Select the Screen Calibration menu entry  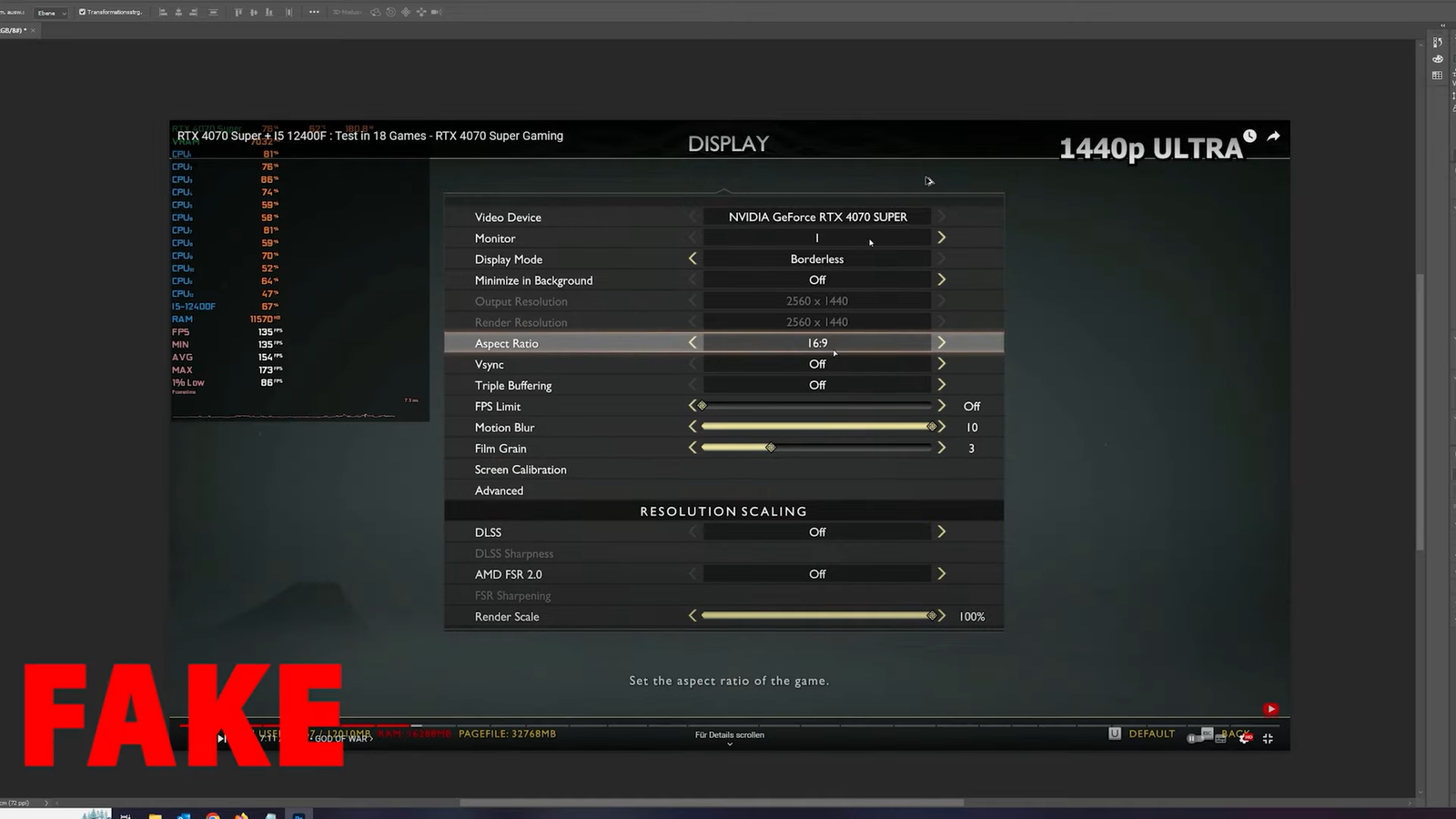pos(521,470)
